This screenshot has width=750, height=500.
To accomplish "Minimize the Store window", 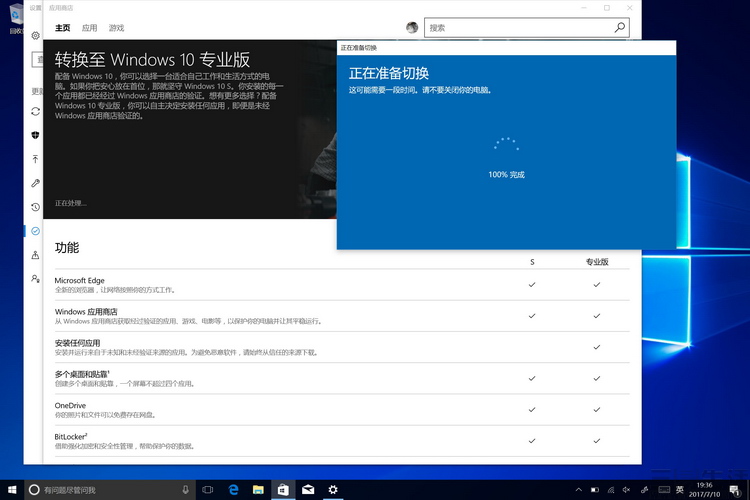I will point(584,8).
